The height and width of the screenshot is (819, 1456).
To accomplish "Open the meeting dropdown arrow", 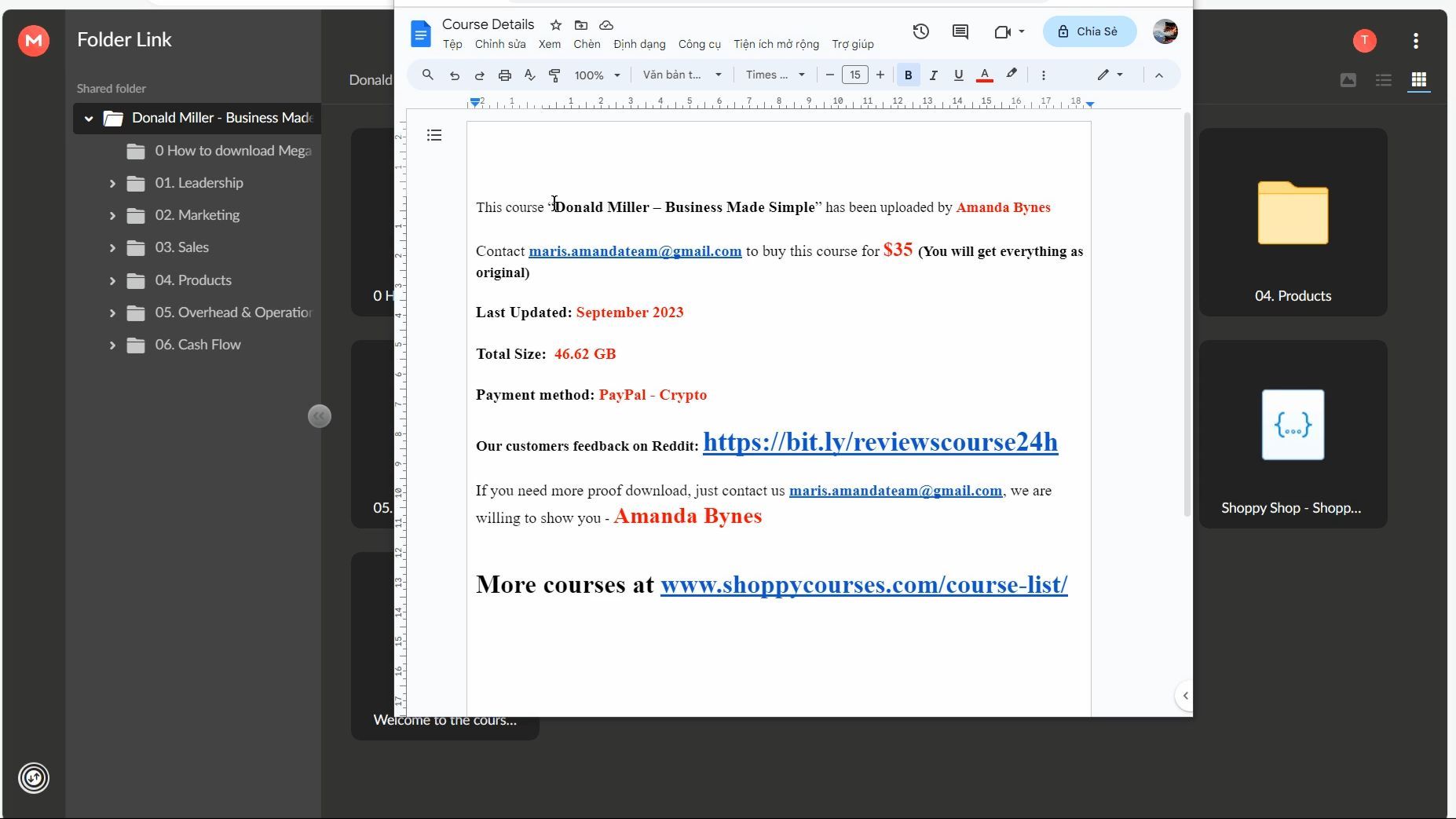I will (1022, 31).
